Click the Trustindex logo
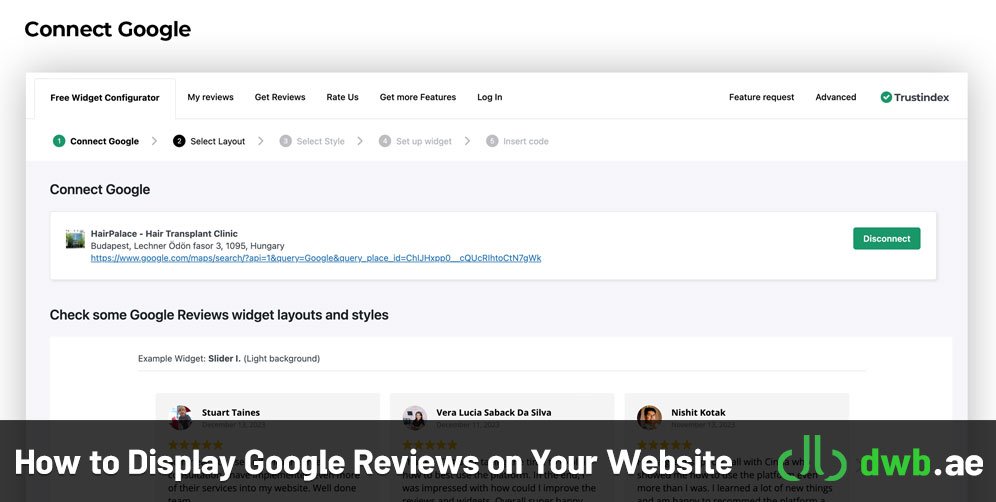The height and width of the screenshot is (502, 996). [x=915, y=97]
